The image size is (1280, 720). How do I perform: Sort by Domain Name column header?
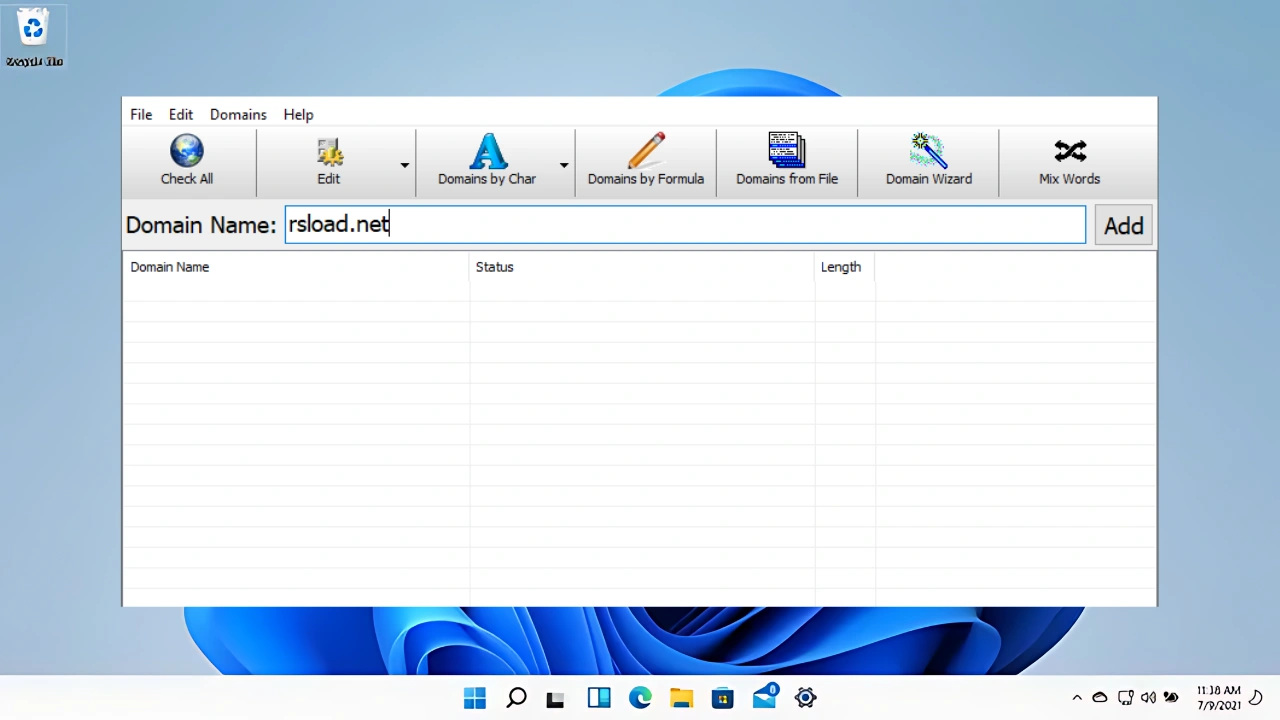(x=296, y=267)
